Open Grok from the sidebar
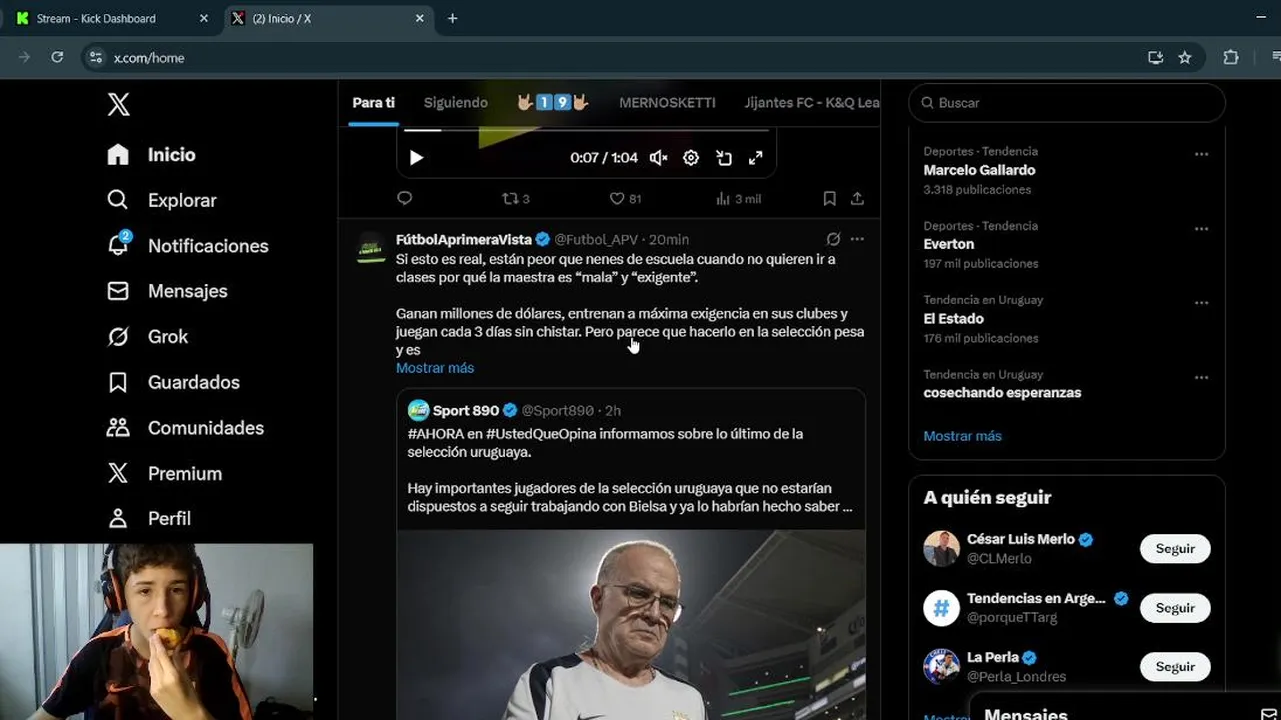This screenshot has width=1281, height=720. [x=147, y=336]
